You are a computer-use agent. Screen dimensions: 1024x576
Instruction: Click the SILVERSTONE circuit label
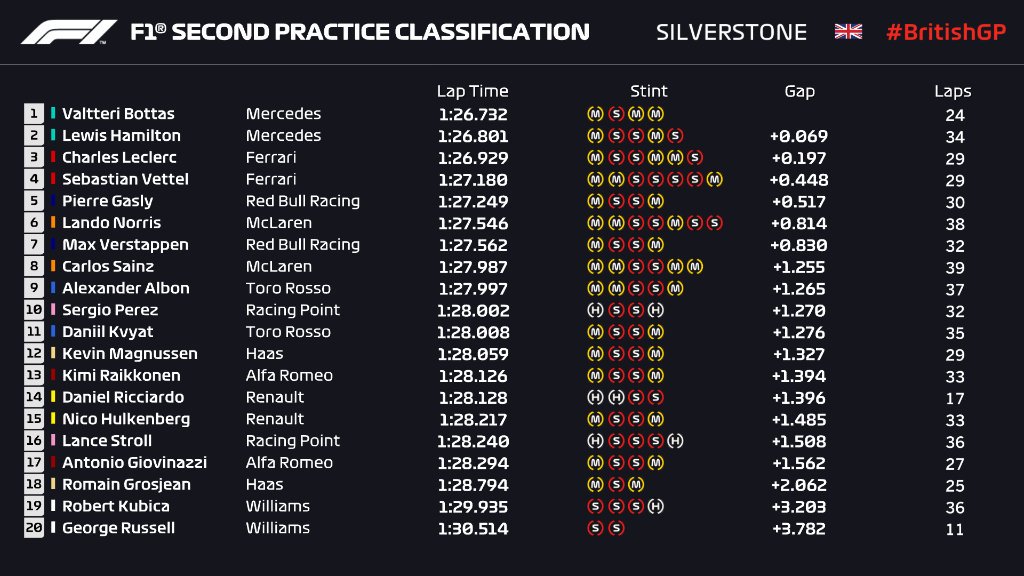click(731, 32)
